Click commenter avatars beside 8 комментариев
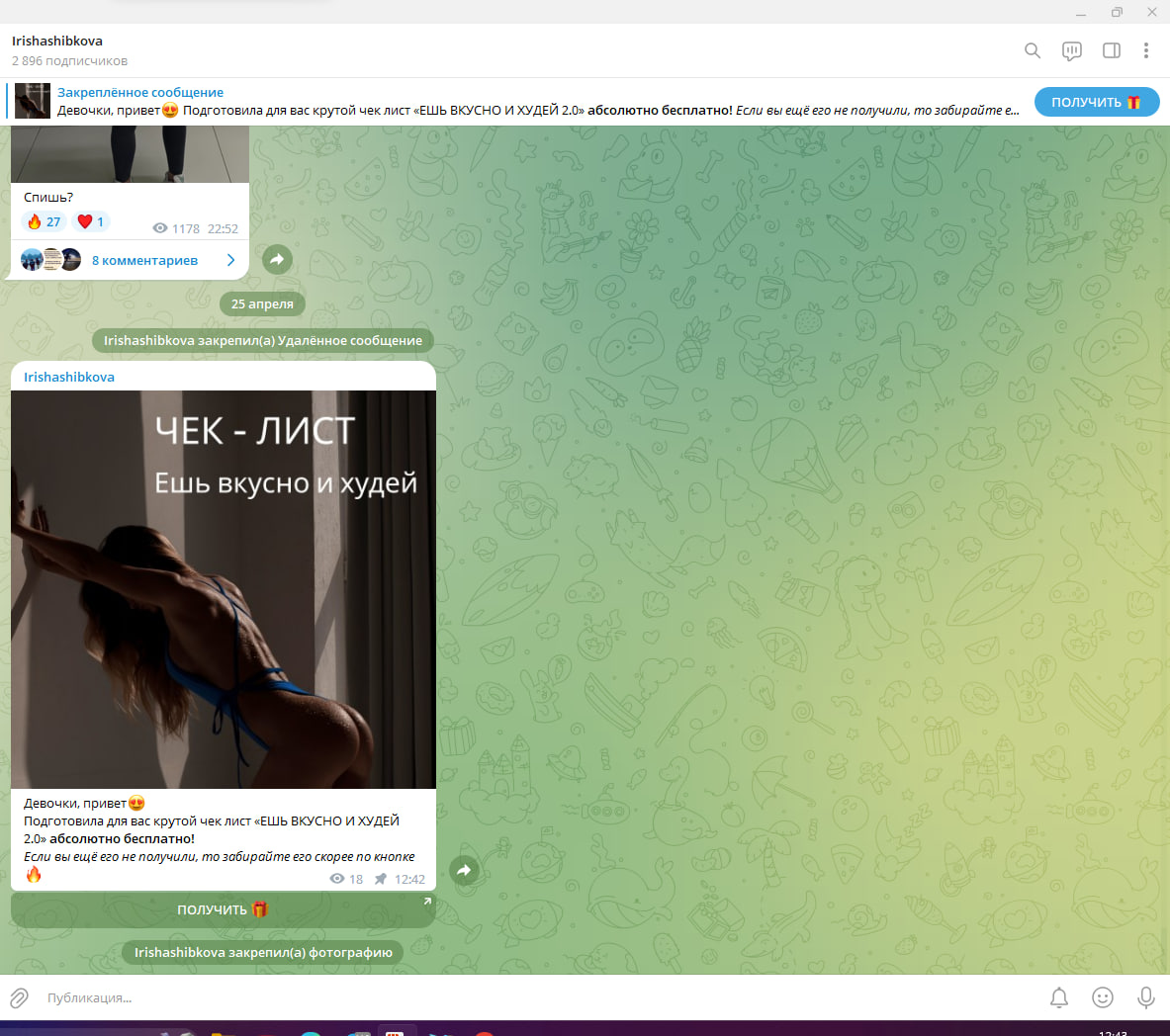1170x1036 pixels. (50, 260)
